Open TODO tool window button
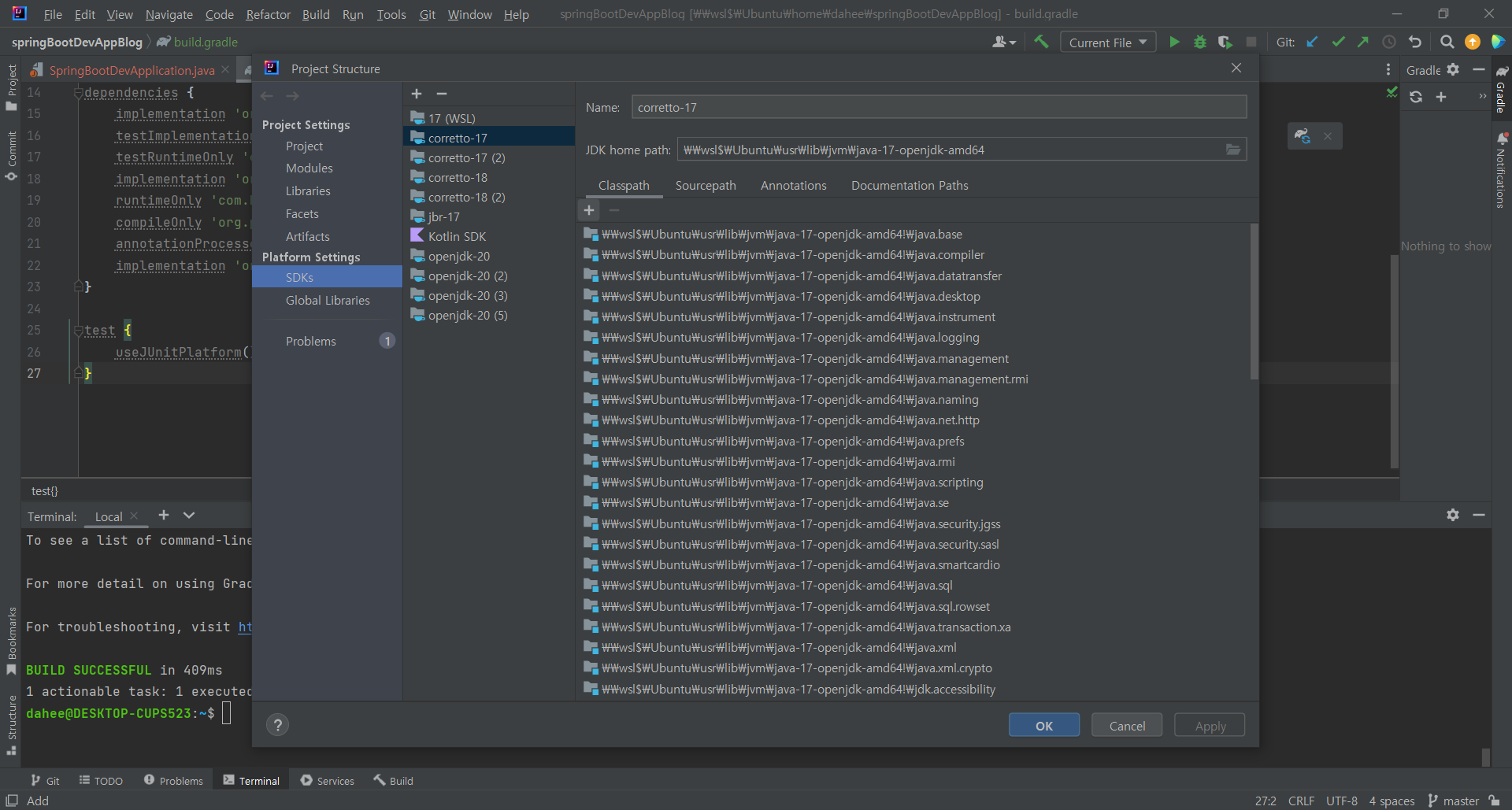Screen dimensions: 1512x810 pyautogui.click(x=101, y=781)
